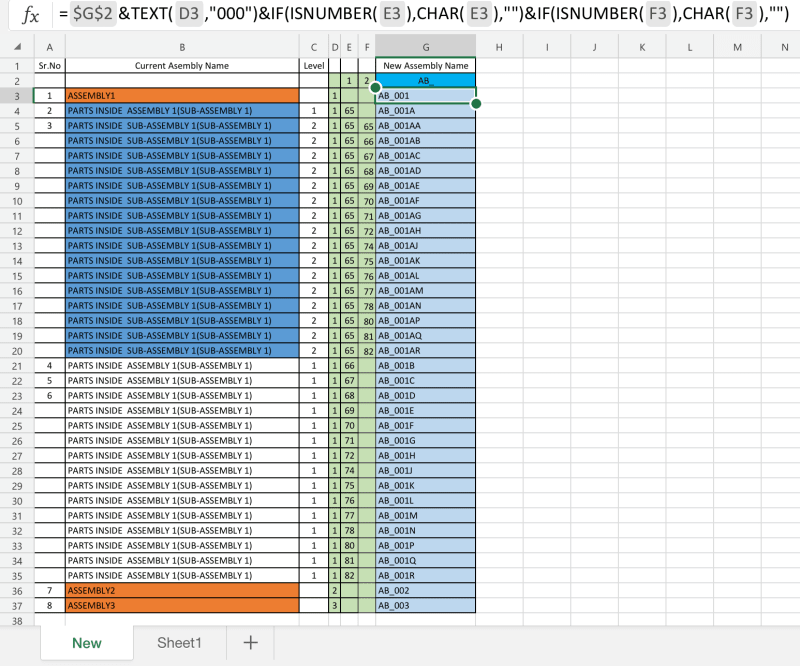Select the orange ASSEMBLY3 cell
The width and height of the screenshot is (800, 666).
(x=182, y=605)
